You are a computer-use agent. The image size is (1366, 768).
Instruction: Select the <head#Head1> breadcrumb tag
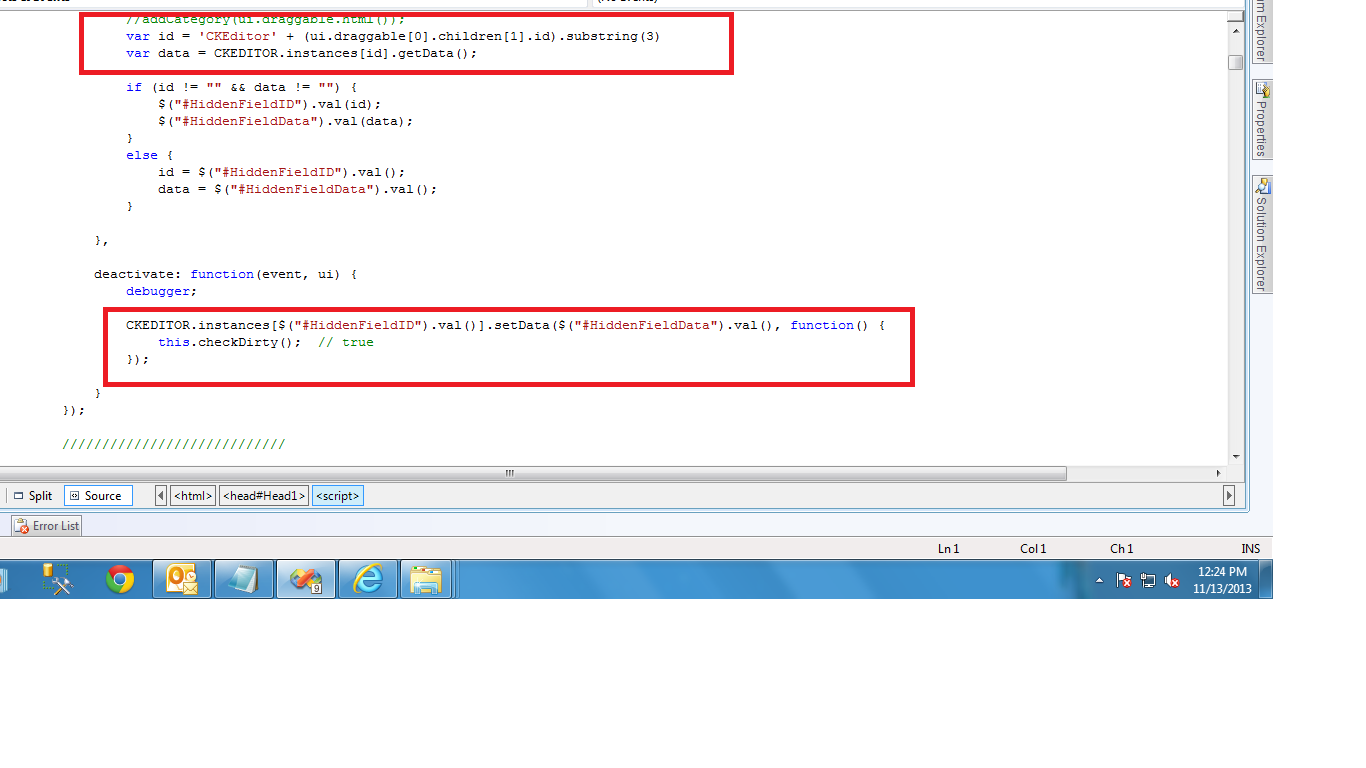click(264, 496)
